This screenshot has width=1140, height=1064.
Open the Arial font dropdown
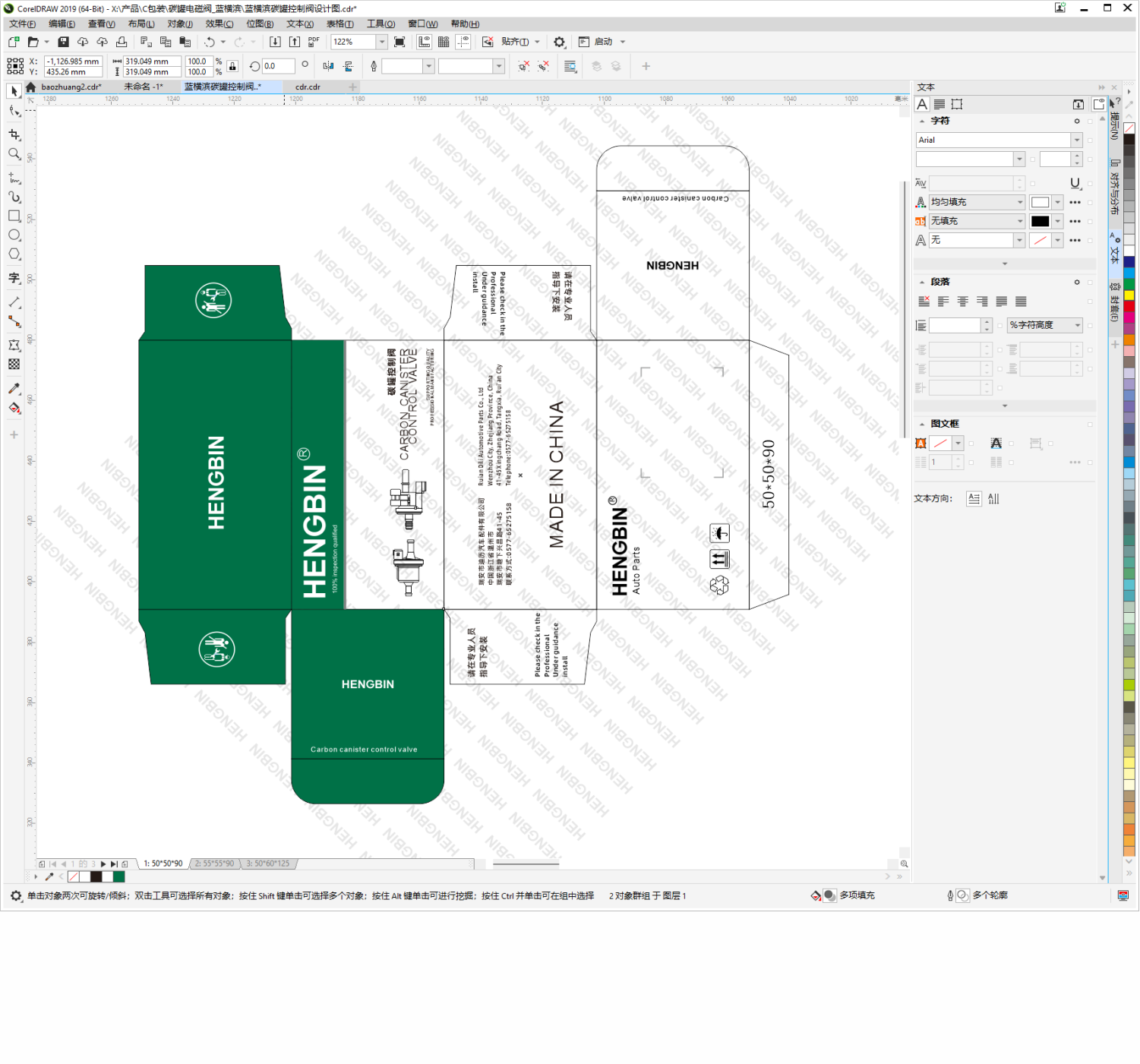click(1076, 140)
